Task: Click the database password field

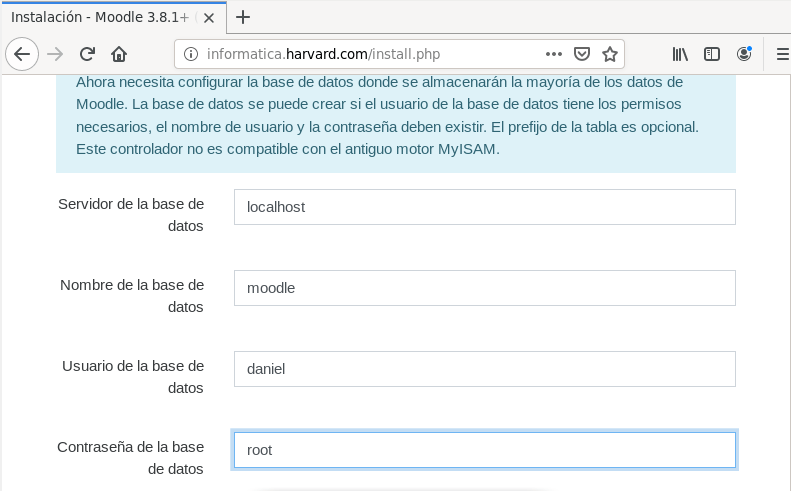Action: 484,450
